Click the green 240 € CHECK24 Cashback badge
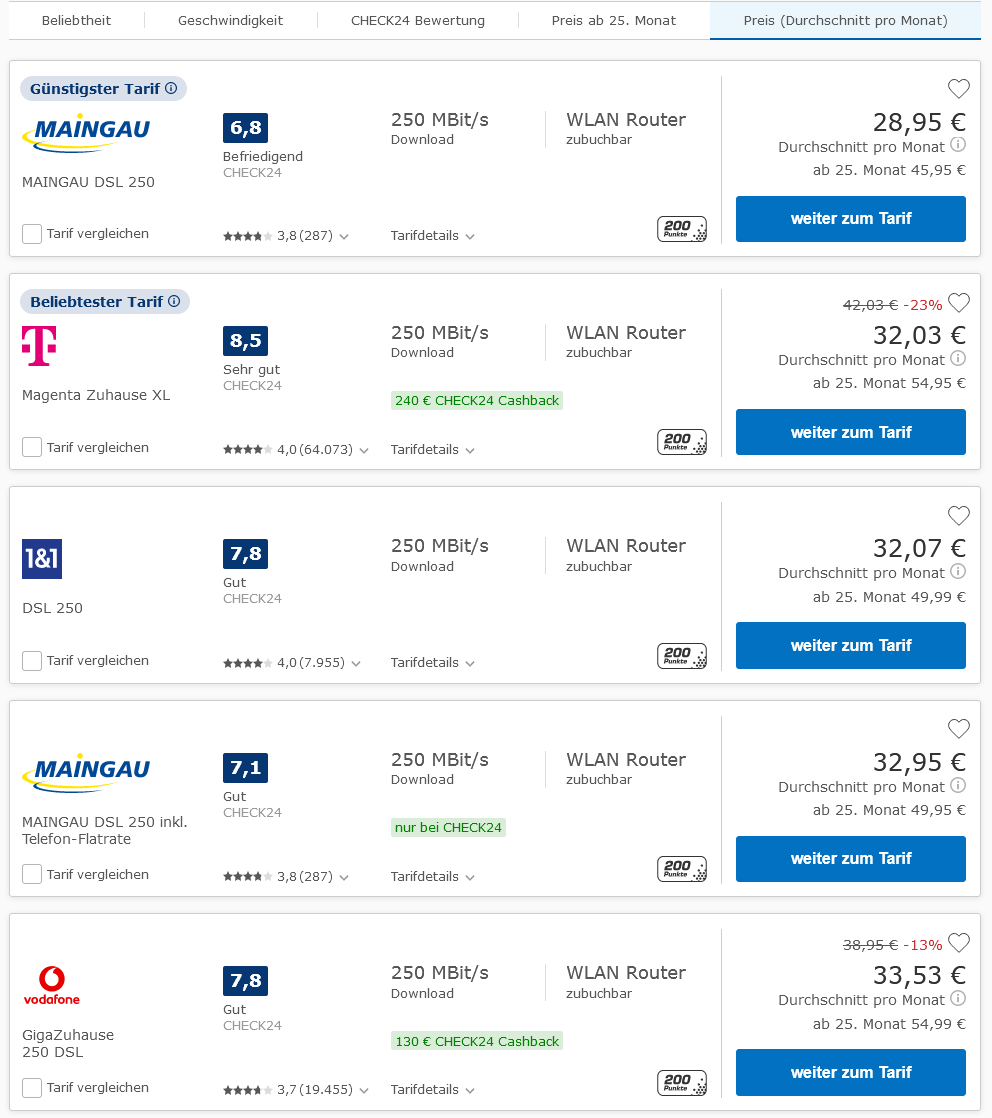Viewport: 992px width, 1118px height. pos(477,400)
